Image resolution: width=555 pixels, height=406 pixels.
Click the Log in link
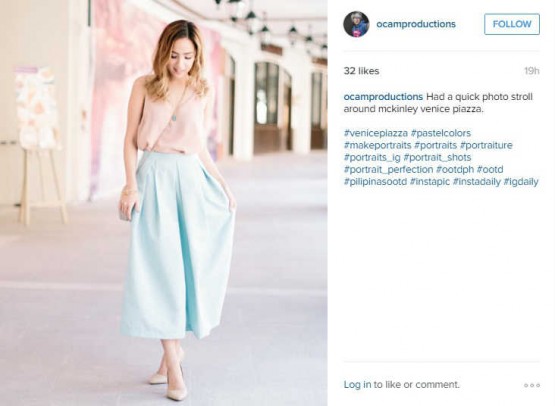point(357,384)
